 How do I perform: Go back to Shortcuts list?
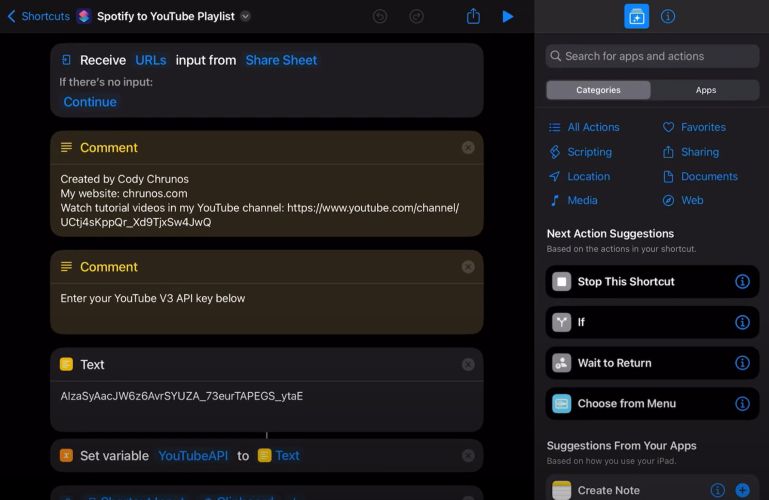(38, 16)
